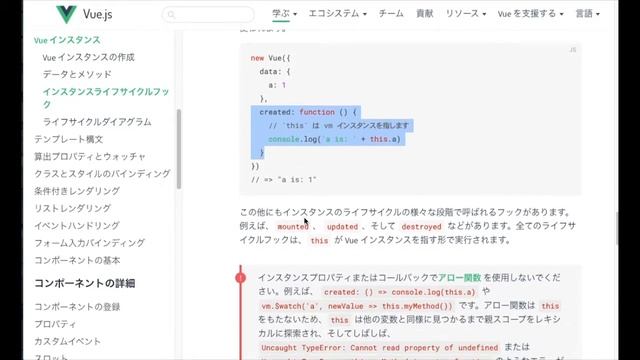Screen dimensions: 640x360
Task: Click the sidebar scrollbar thumb
Action: click(x=179, y=149)
